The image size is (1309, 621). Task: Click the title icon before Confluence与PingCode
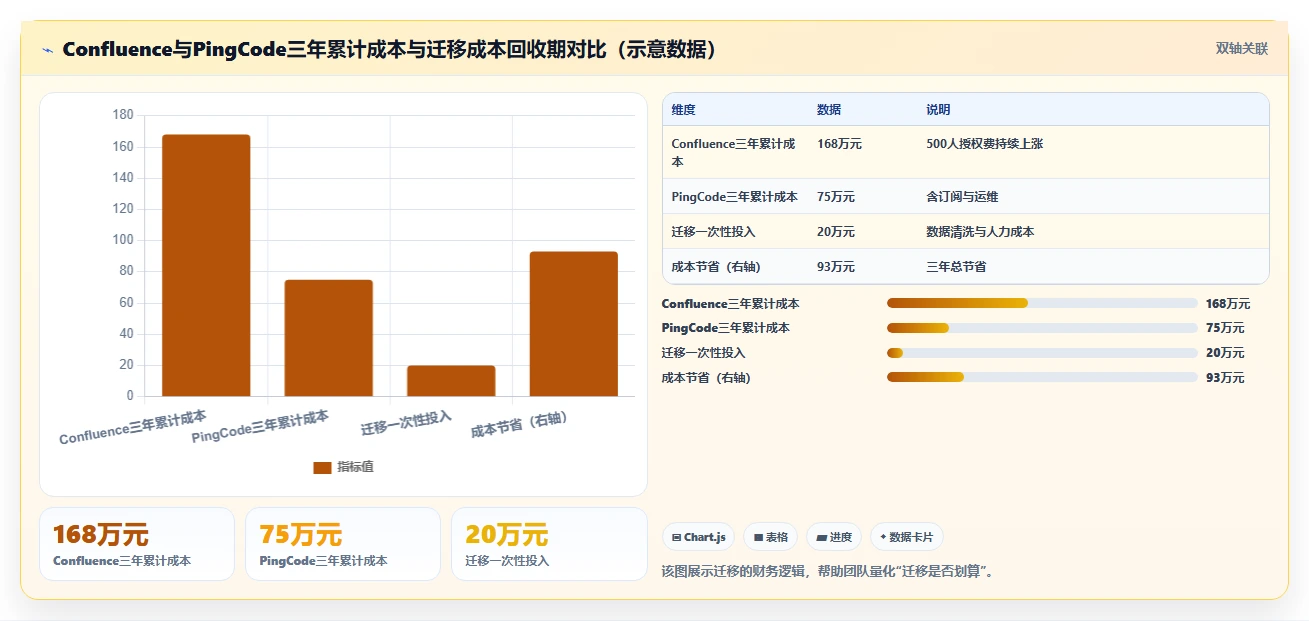pyautogui.click(x=47, y=50)
